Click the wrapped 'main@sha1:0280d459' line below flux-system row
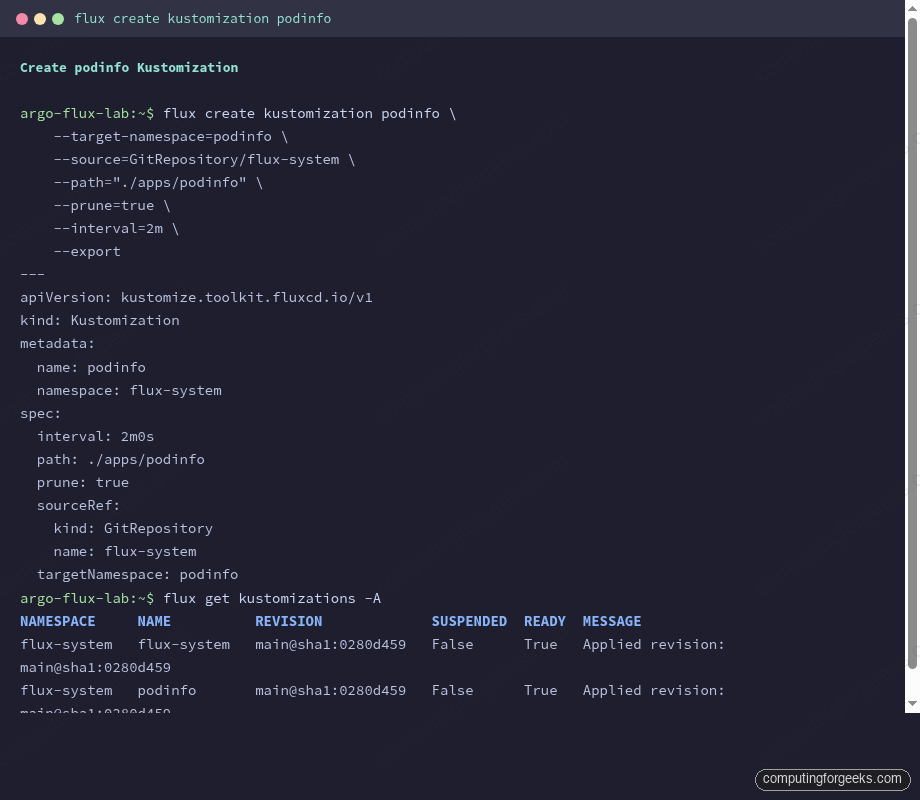The height and width of the screenshot is (800, 920). [95, 668]
